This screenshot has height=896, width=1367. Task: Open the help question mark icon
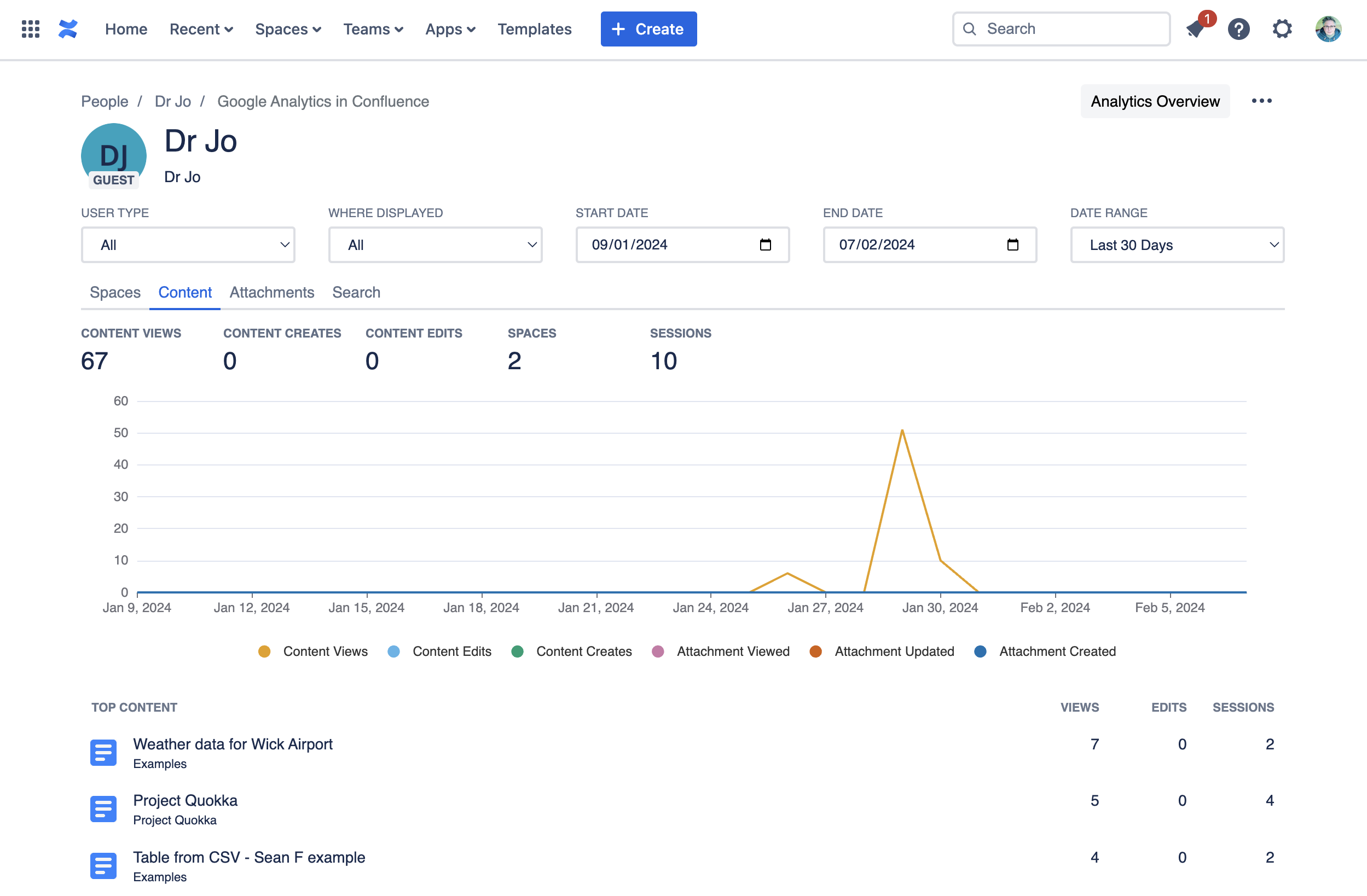point(1238,28)
